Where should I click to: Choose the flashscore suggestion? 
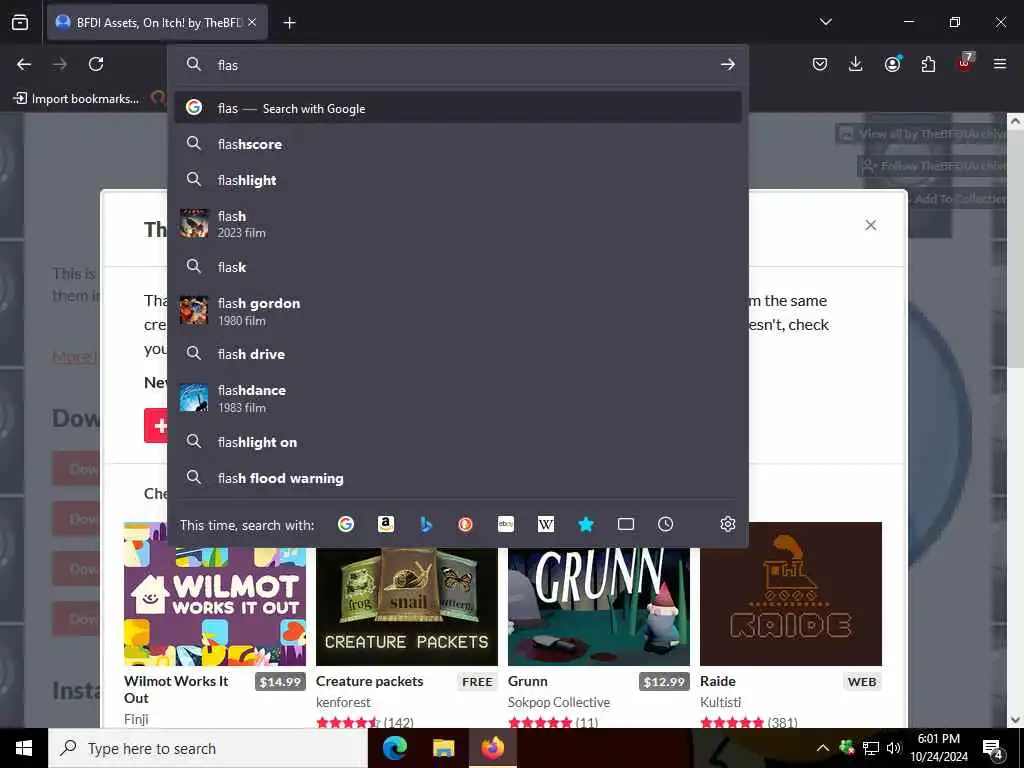tap(458, 144)
